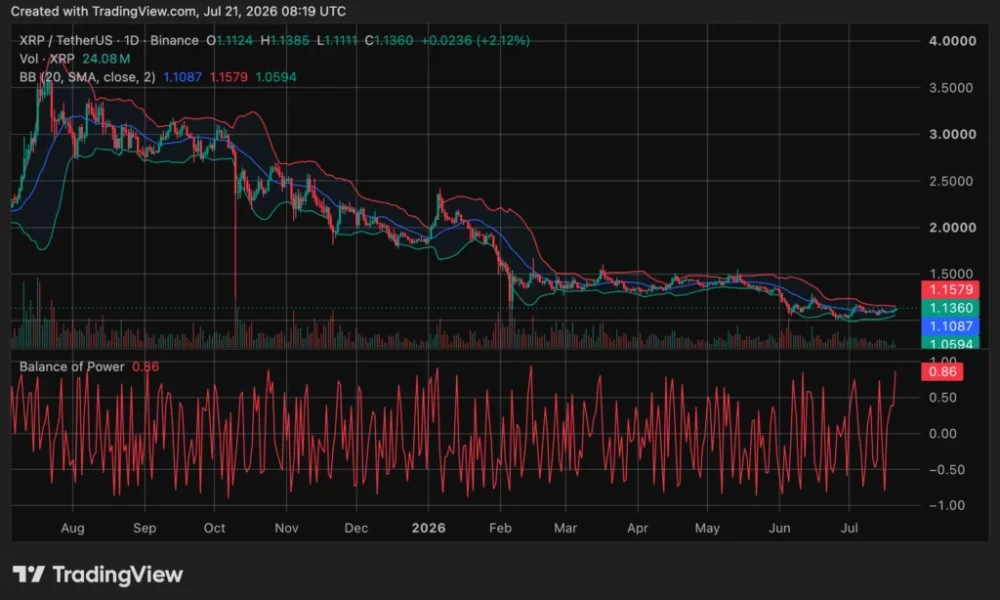Click the 'Created with TradingView.com' header text
The width and height of the screenshot is (1000, 600).
tap(104, 11)
